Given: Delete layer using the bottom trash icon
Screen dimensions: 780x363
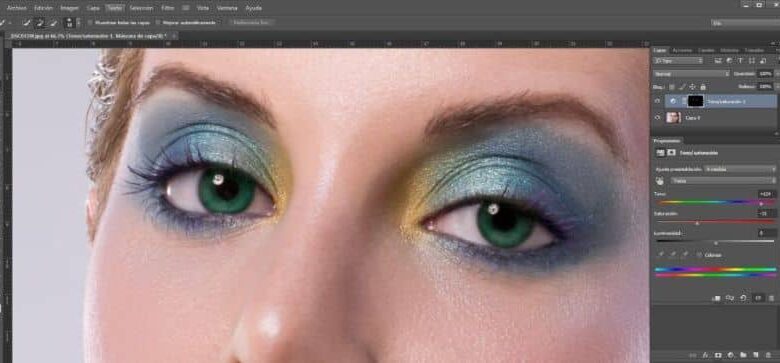Looking at the screenshot, I should [x=769, y=355].
